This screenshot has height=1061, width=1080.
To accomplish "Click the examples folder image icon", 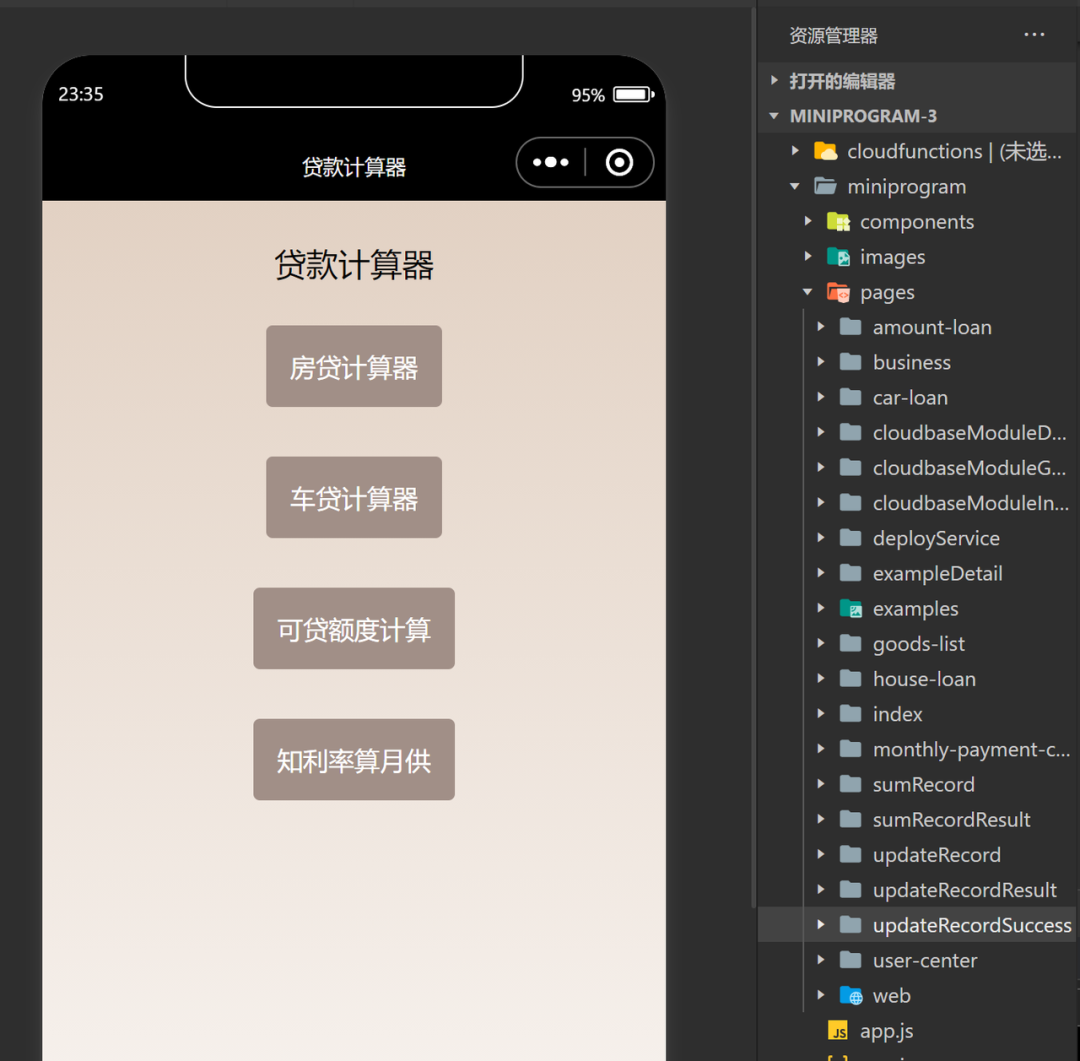I will pos(851,608).
